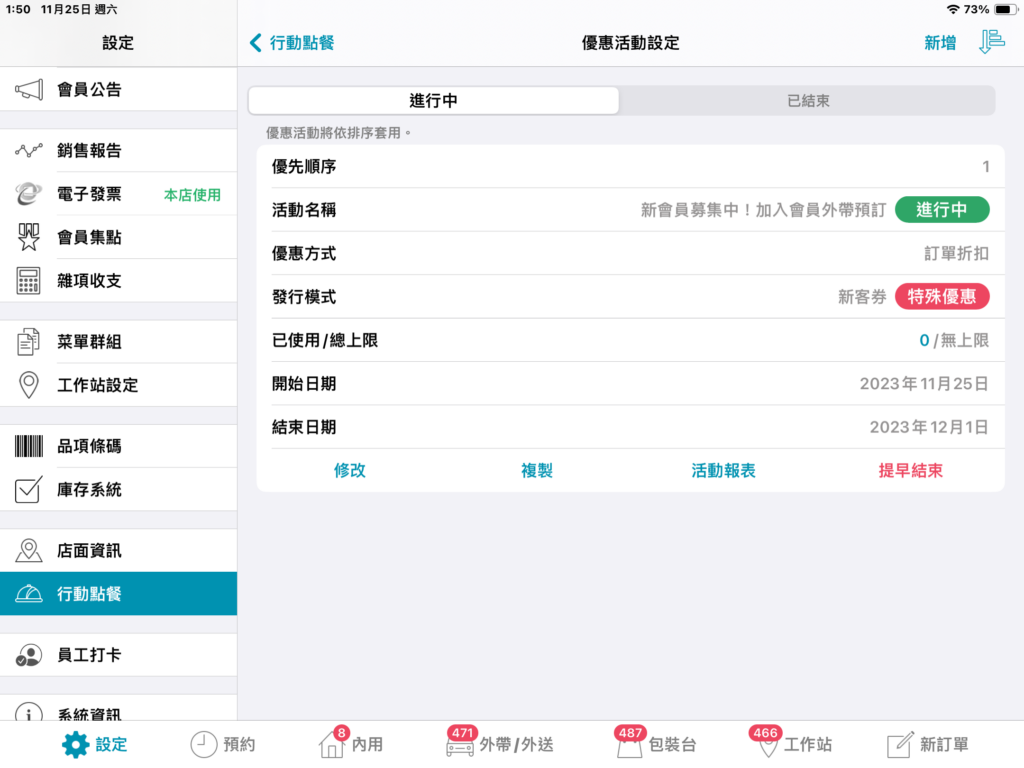Open the 工作站 tab label
Image resolution: width=1024 pixels, height=768 pixels.
[808, 744]
